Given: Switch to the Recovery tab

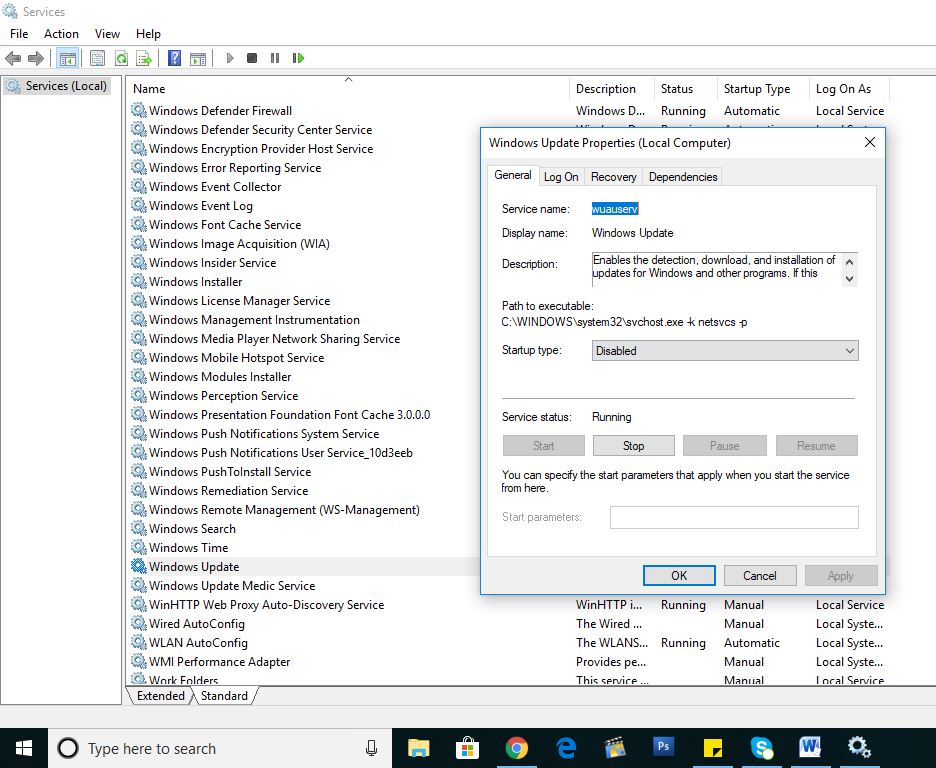Looking at the screenshot, I should [614, 177].
